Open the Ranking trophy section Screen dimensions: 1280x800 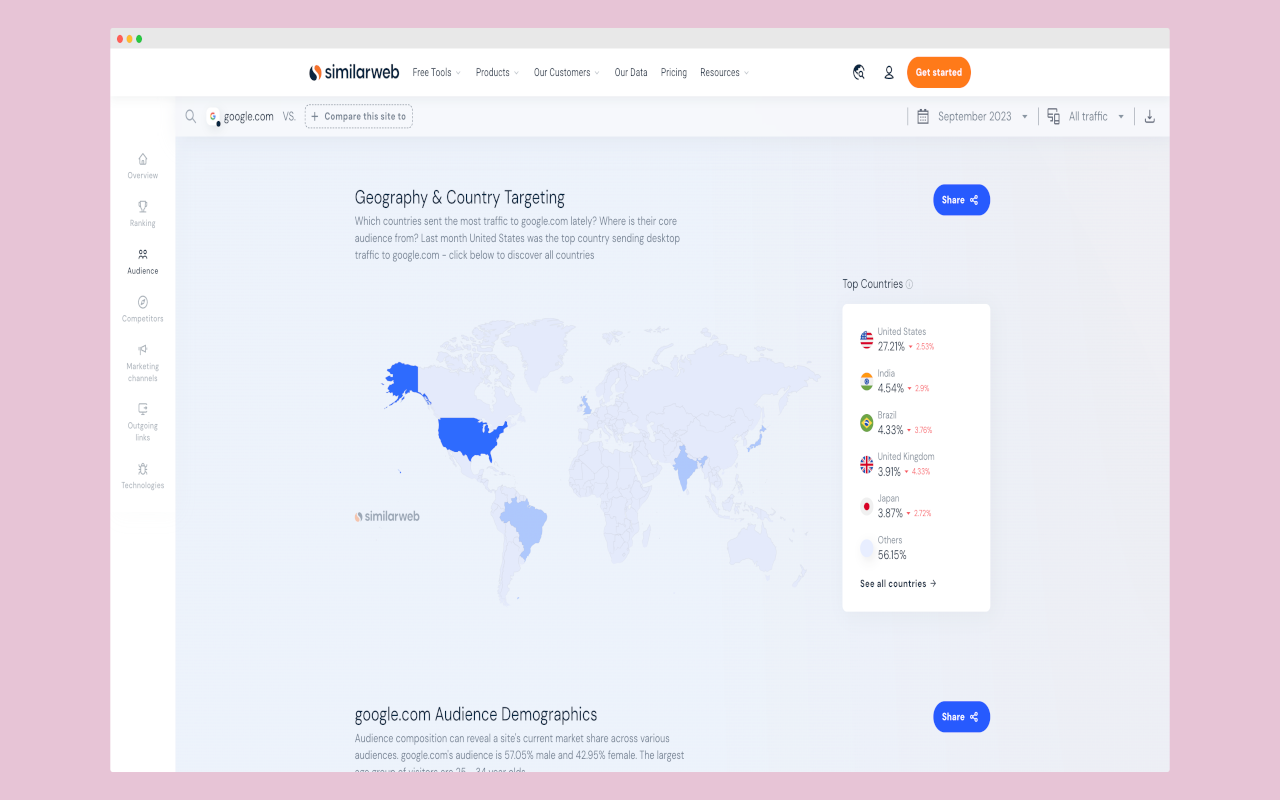[x=142, y=213]
